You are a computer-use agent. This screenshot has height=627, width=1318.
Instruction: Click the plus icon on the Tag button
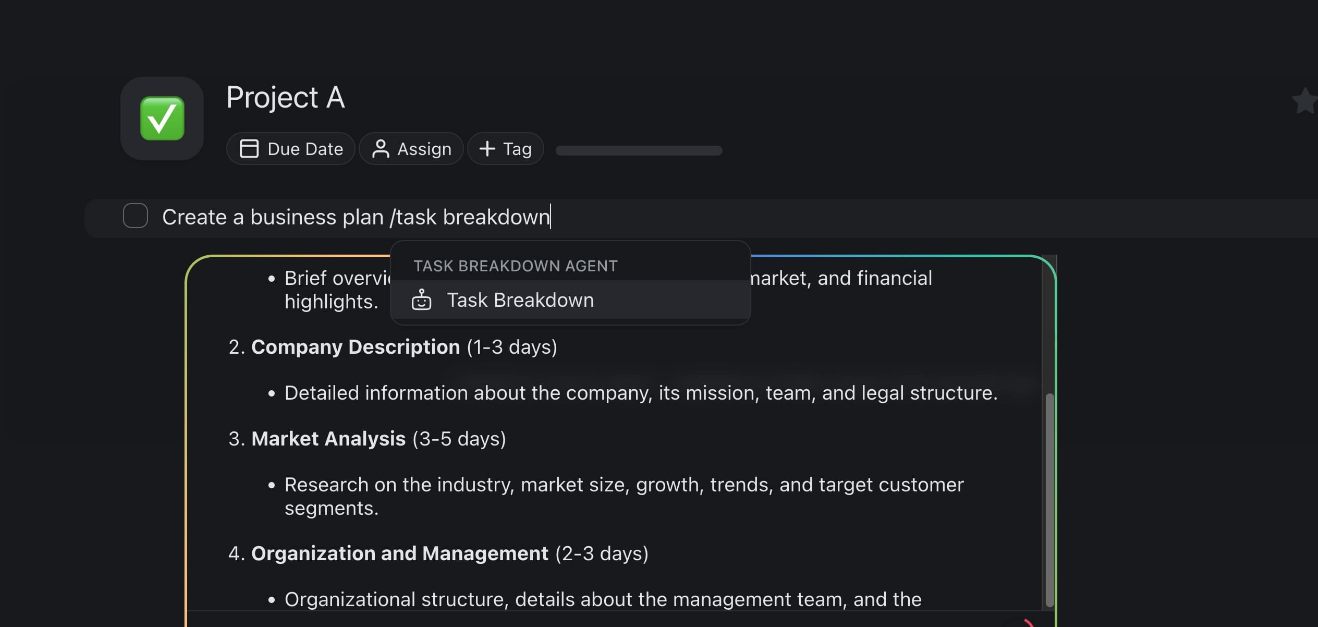[x=487, y=148]
